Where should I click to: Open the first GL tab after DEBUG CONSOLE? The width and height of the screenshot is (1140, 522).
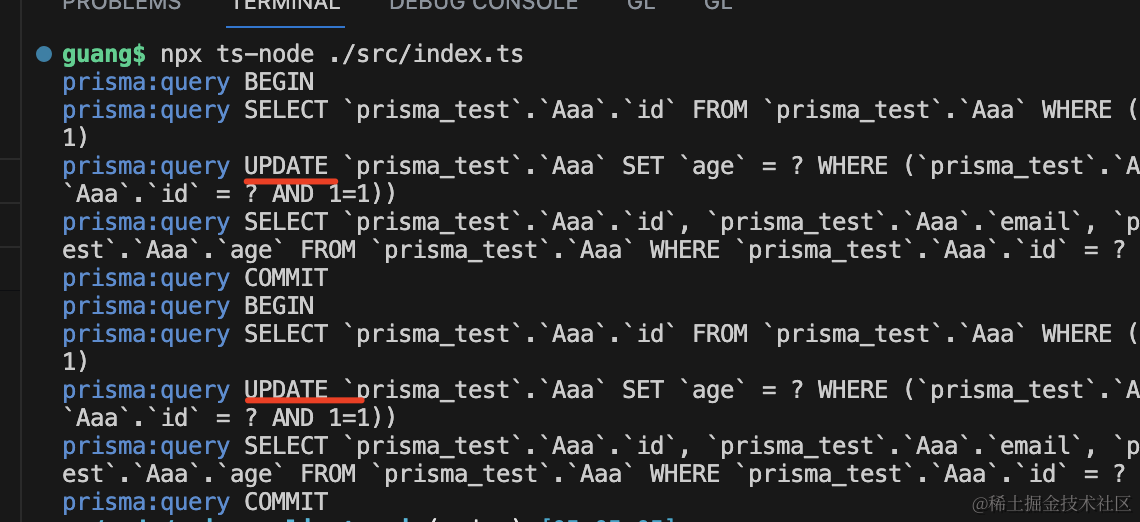(x=641, y=4)
